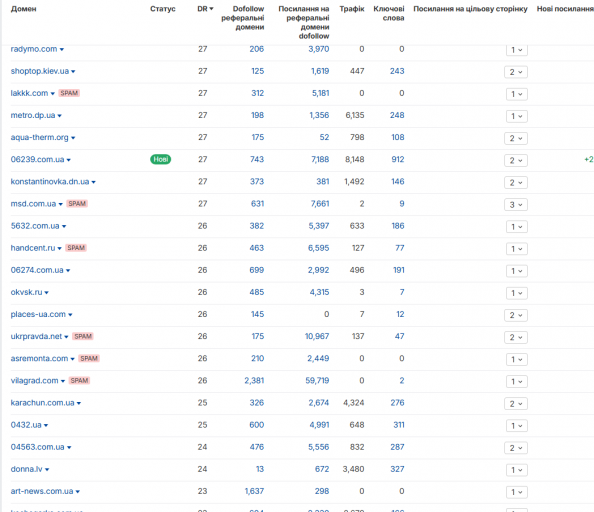This screenshot has width=594, height=512.
Task: Open dofollow domains count 2,381 for vilagrad.com
Action: point(254,381)
